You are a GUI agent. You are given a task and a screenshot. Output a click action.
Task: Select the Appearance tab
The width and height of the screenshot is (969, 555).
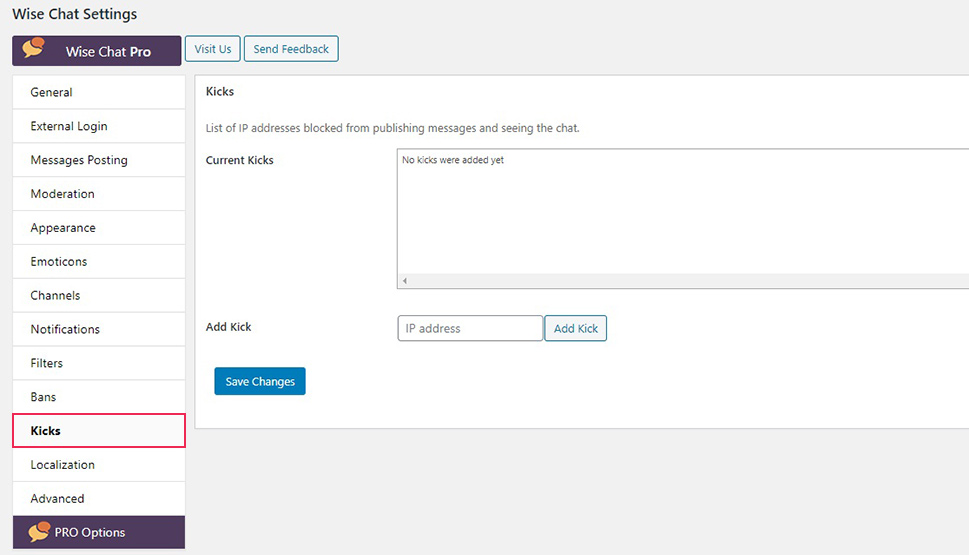coord(99,228)
